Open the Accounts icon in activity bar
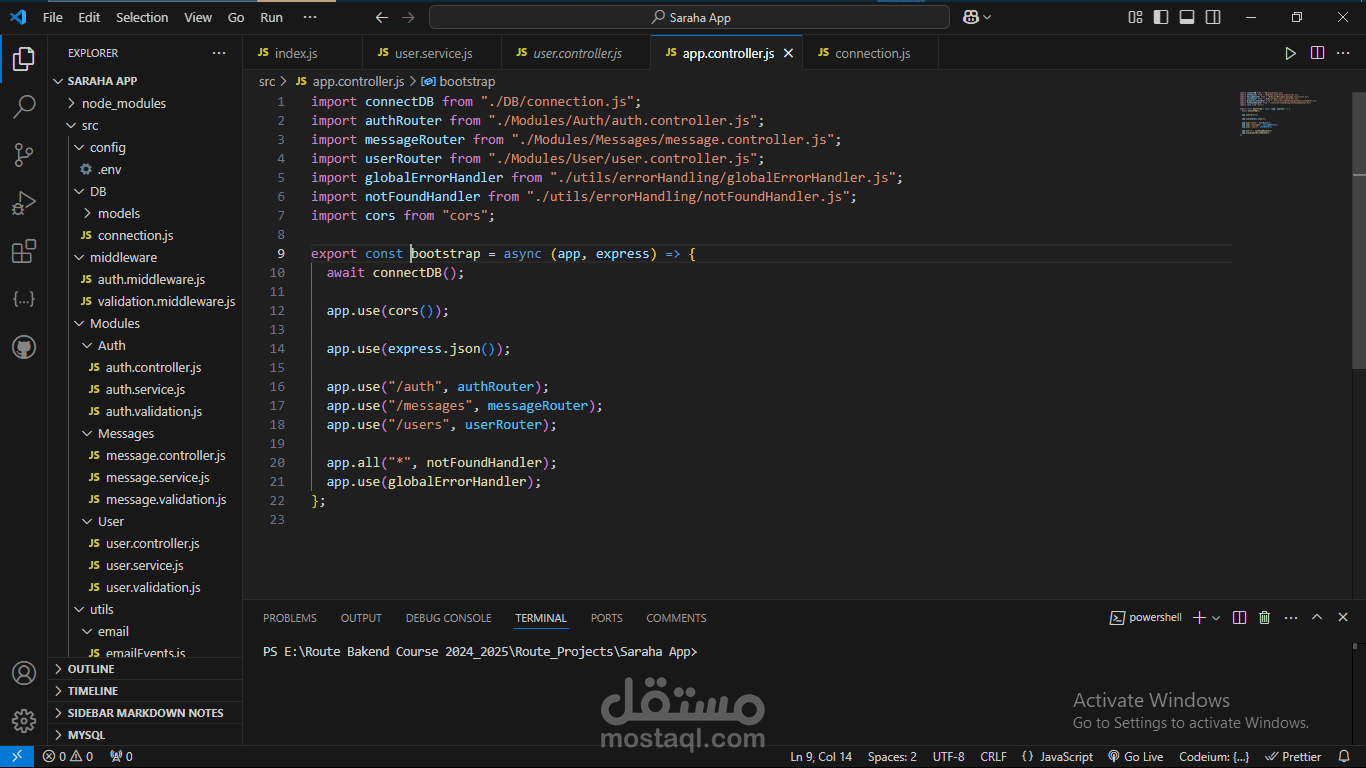The height and width of the screenshot is (768, 1366). [x=24, y=673]
